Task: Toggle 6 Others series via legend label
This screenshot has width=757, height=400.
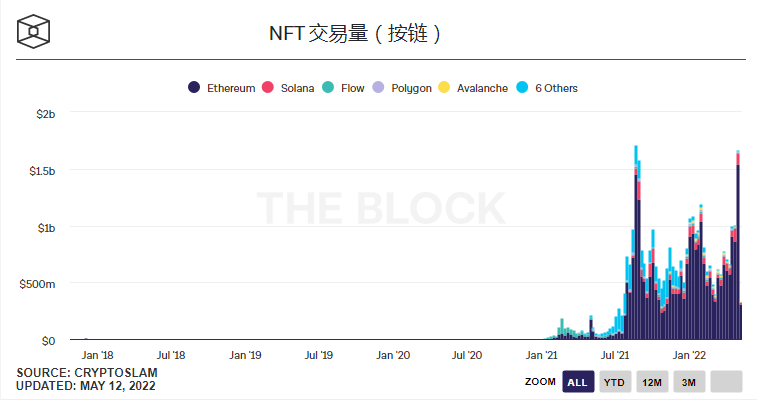Action: (556, 88)
